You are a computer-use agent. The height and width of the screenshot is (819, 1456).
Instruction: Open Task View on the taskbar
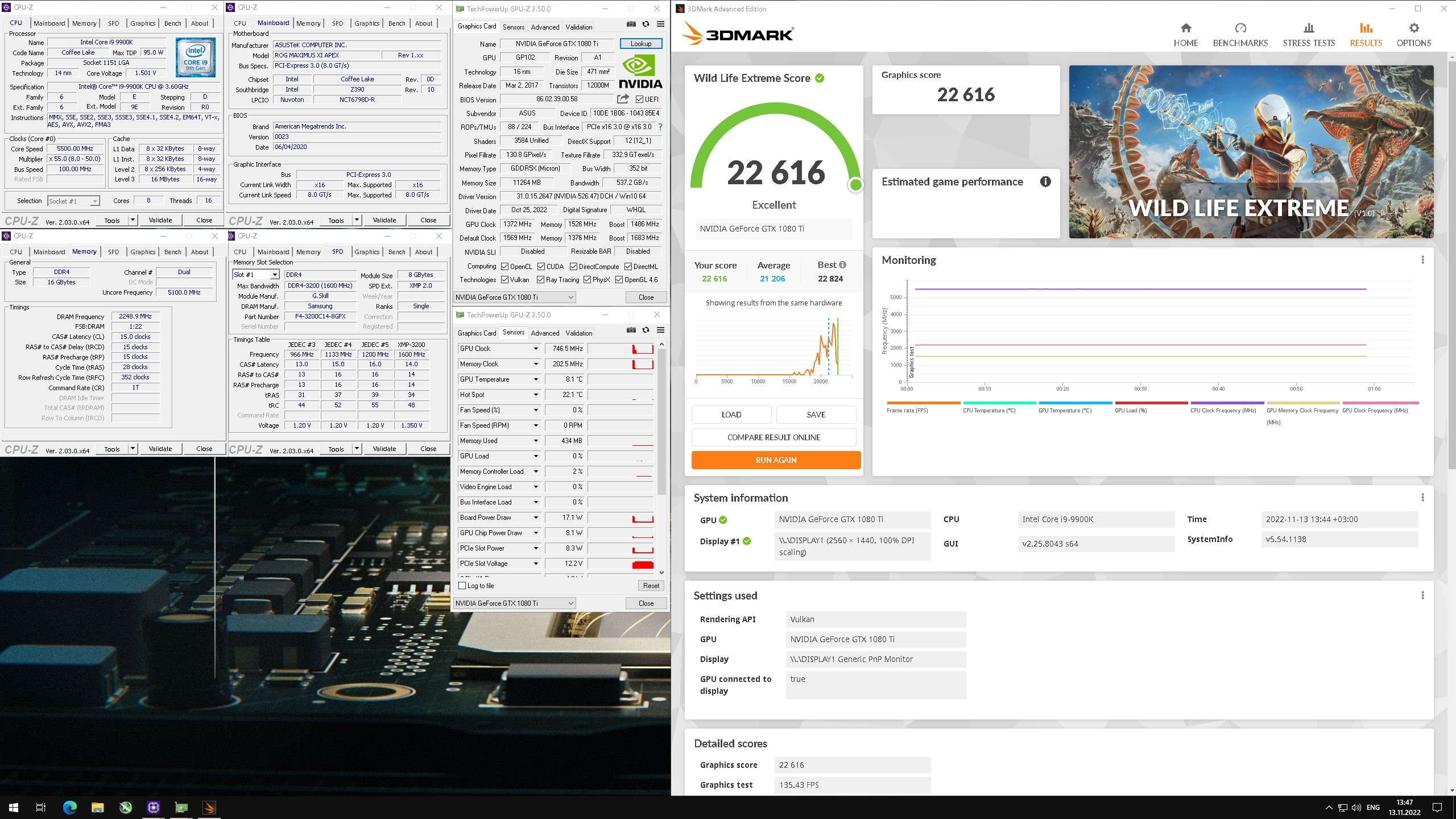tap(41, 808)
